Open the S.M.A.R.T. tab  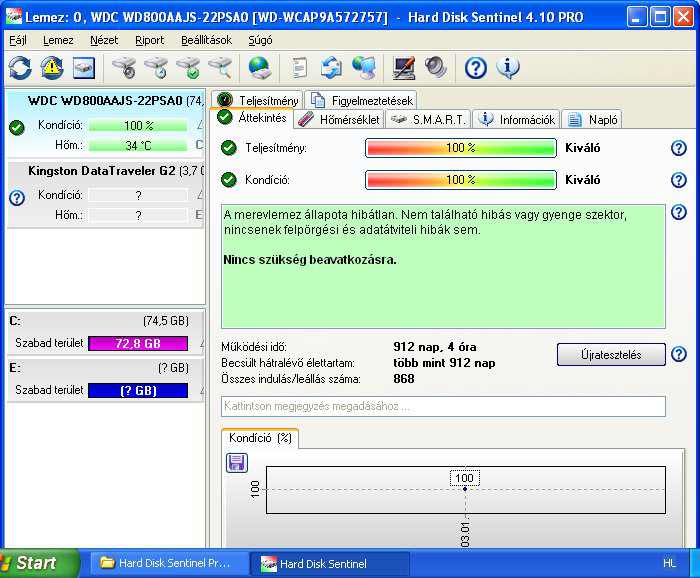pos(428,120)
